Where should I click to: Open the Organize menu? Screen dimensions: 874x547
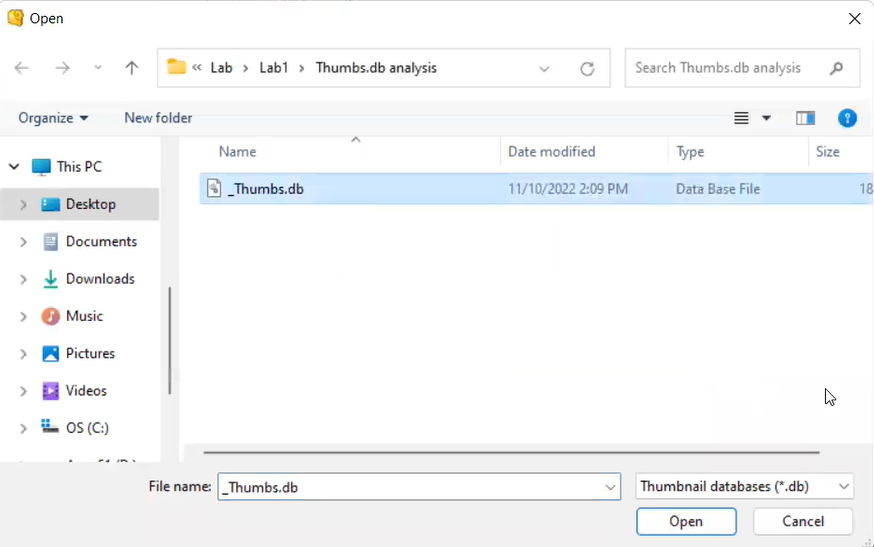click(x=53, y=118)
